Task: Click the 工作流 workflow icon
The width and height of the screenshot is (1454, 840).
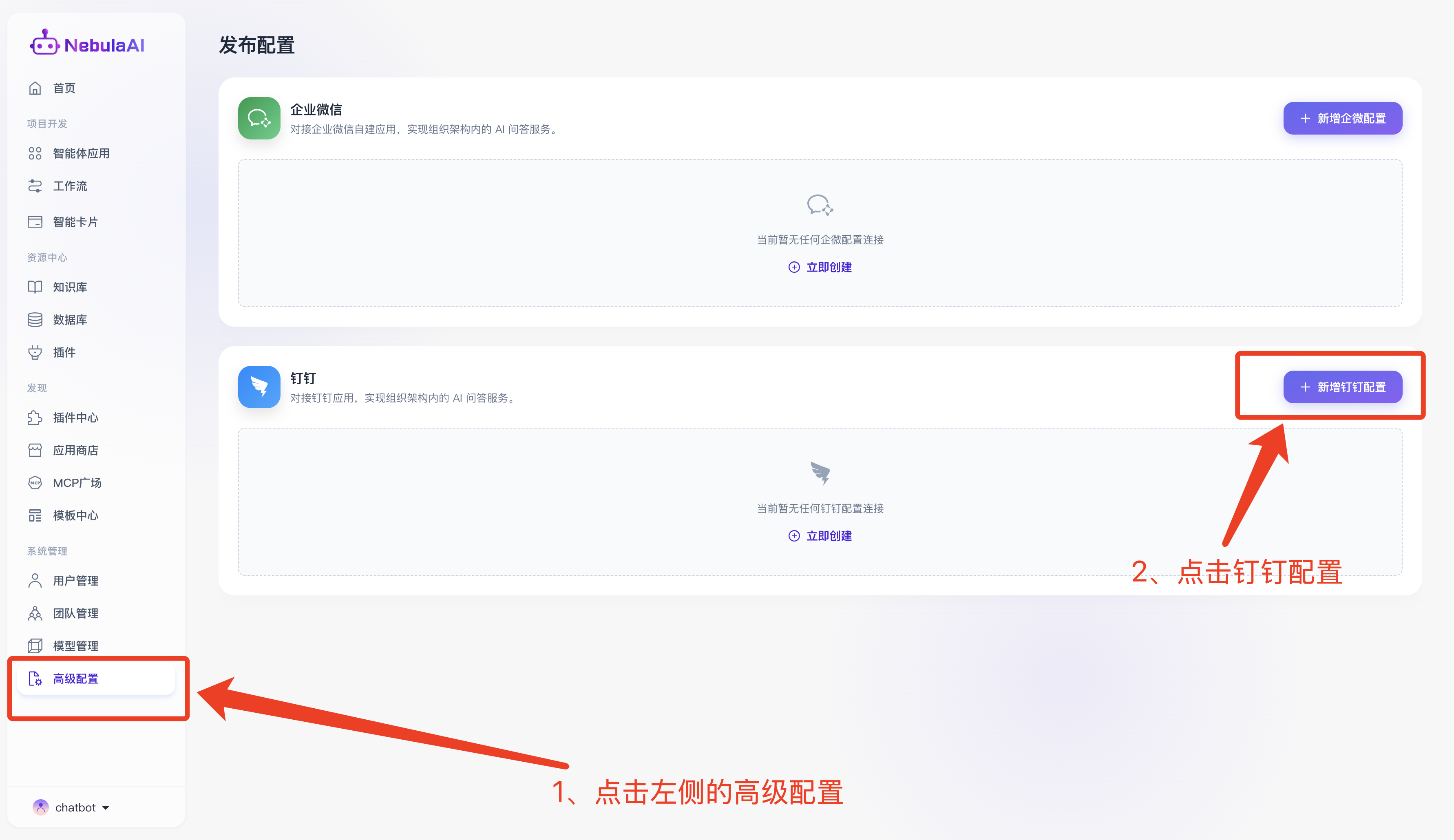Action: click(x=35, y=186)
